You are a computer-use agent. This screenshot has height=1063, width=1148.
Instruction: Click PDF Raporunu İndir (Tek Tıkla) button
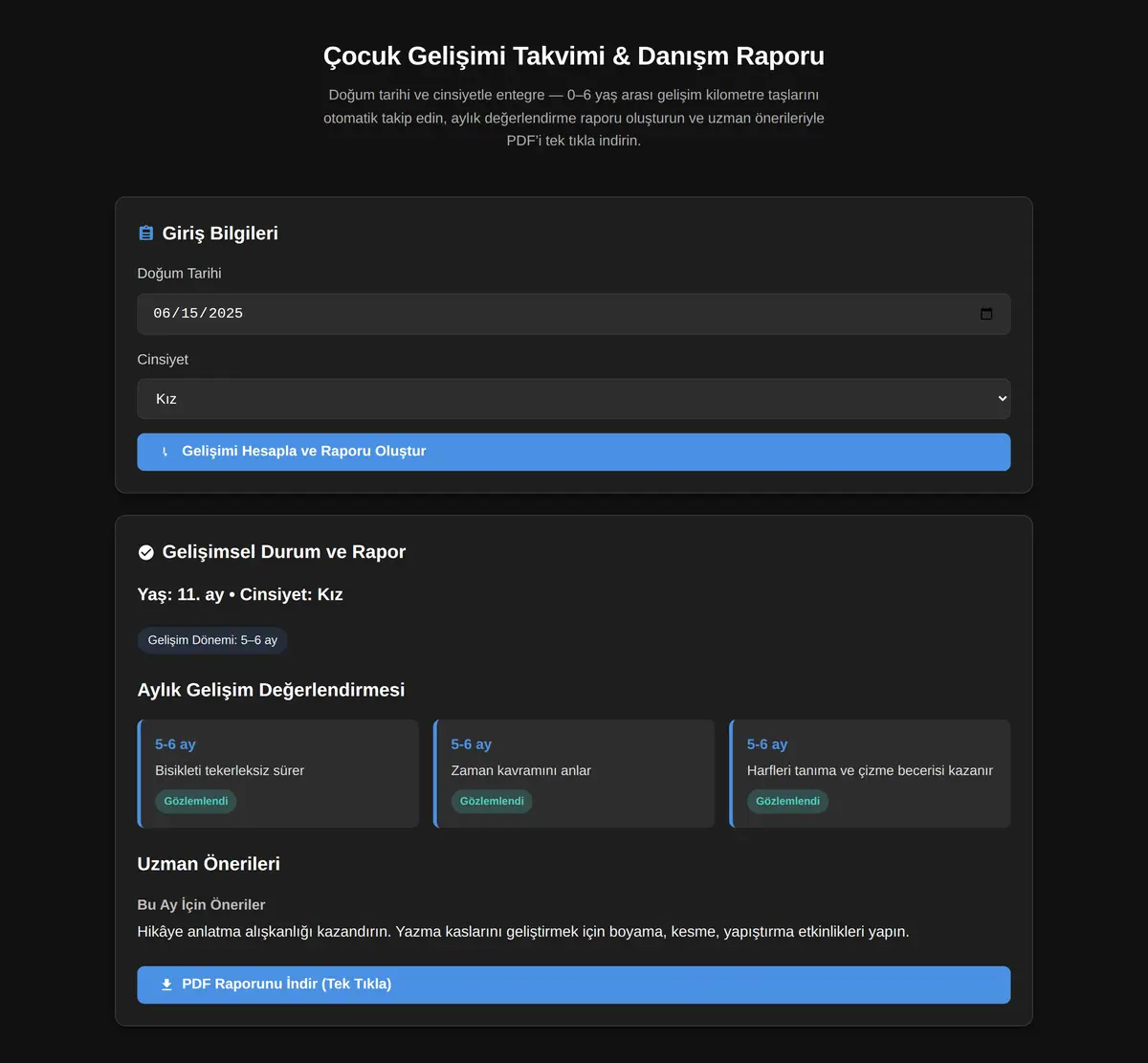pyautogui.click(x=574, y=985)
